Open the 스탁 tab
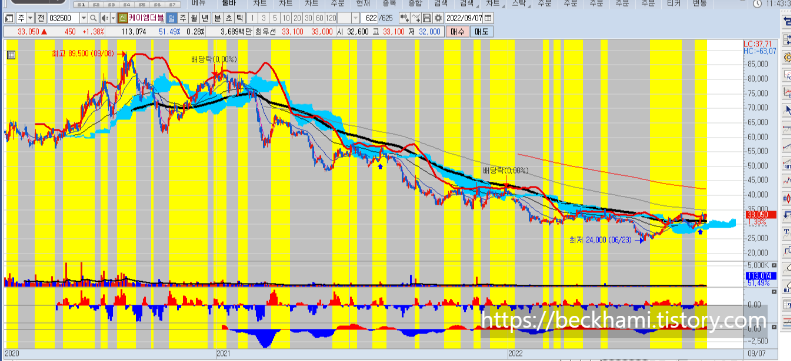Image resolution: width=791 pixels, height=361 pixels. coord(518,3)
